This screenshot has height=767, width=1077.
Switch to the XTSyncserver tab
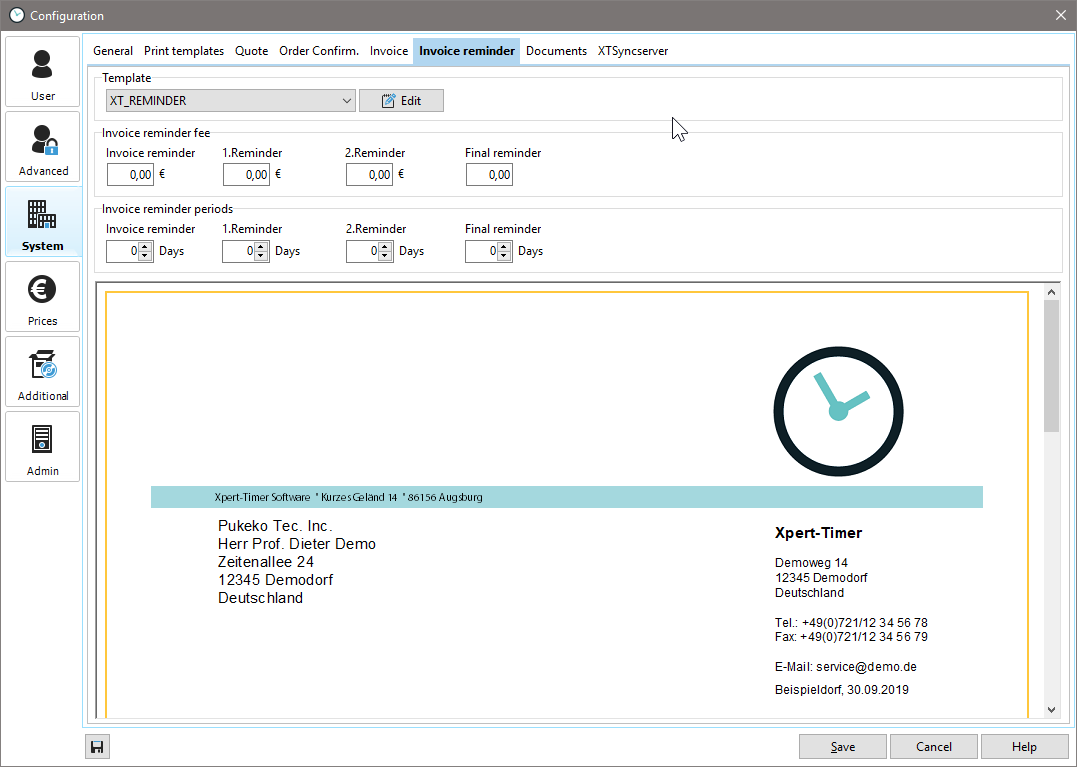coord(633,51)
